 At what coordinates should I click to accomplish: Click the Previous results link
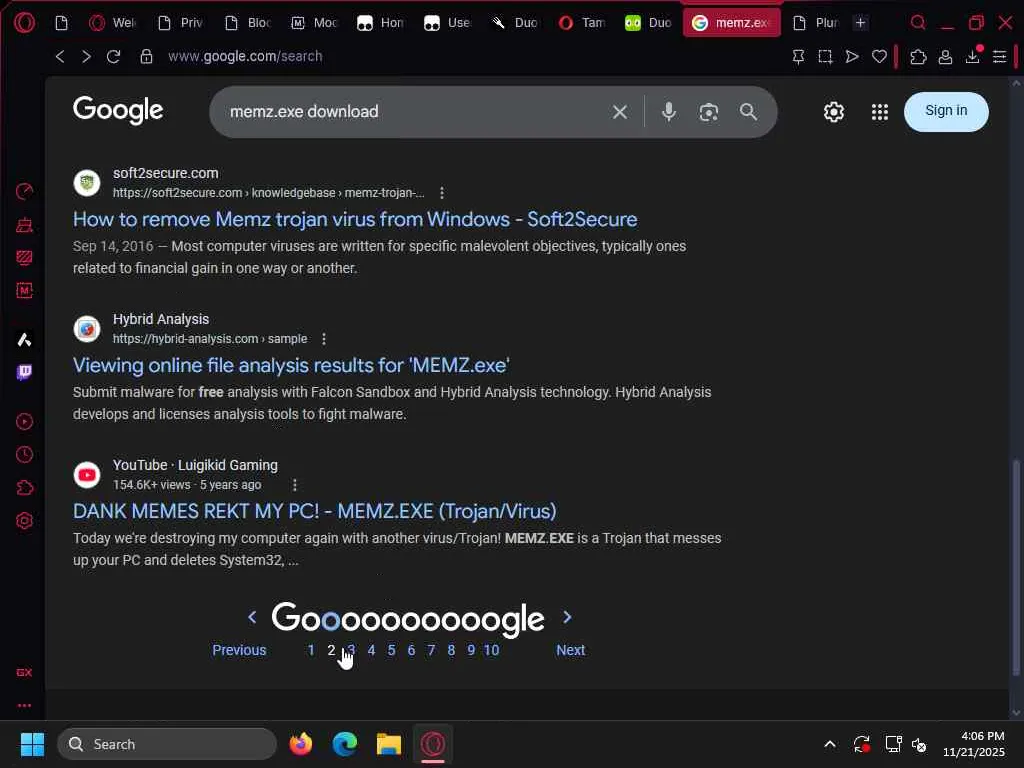pos(239,650)
